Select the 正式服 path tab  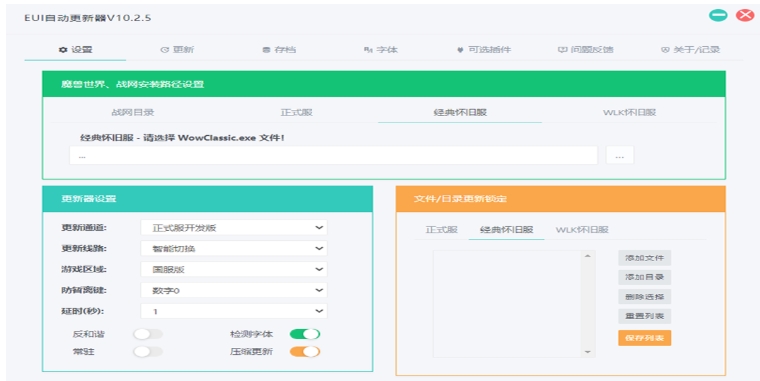(x=296, y=112)
